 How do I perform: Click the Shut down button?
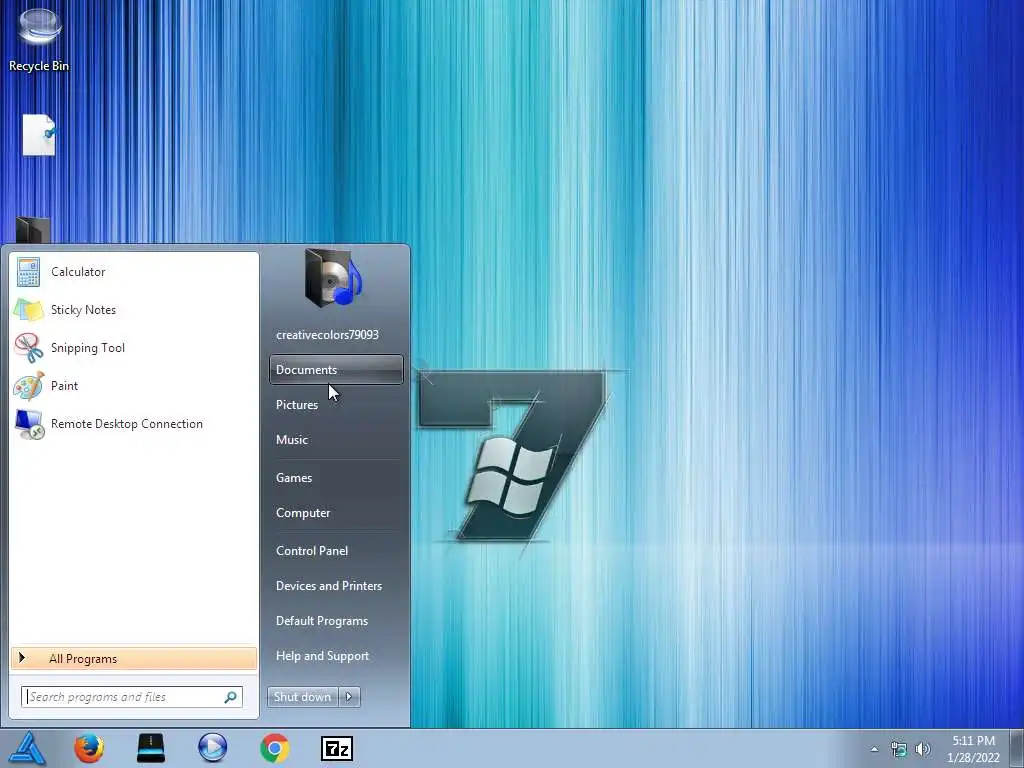click(x=302, y=697)
